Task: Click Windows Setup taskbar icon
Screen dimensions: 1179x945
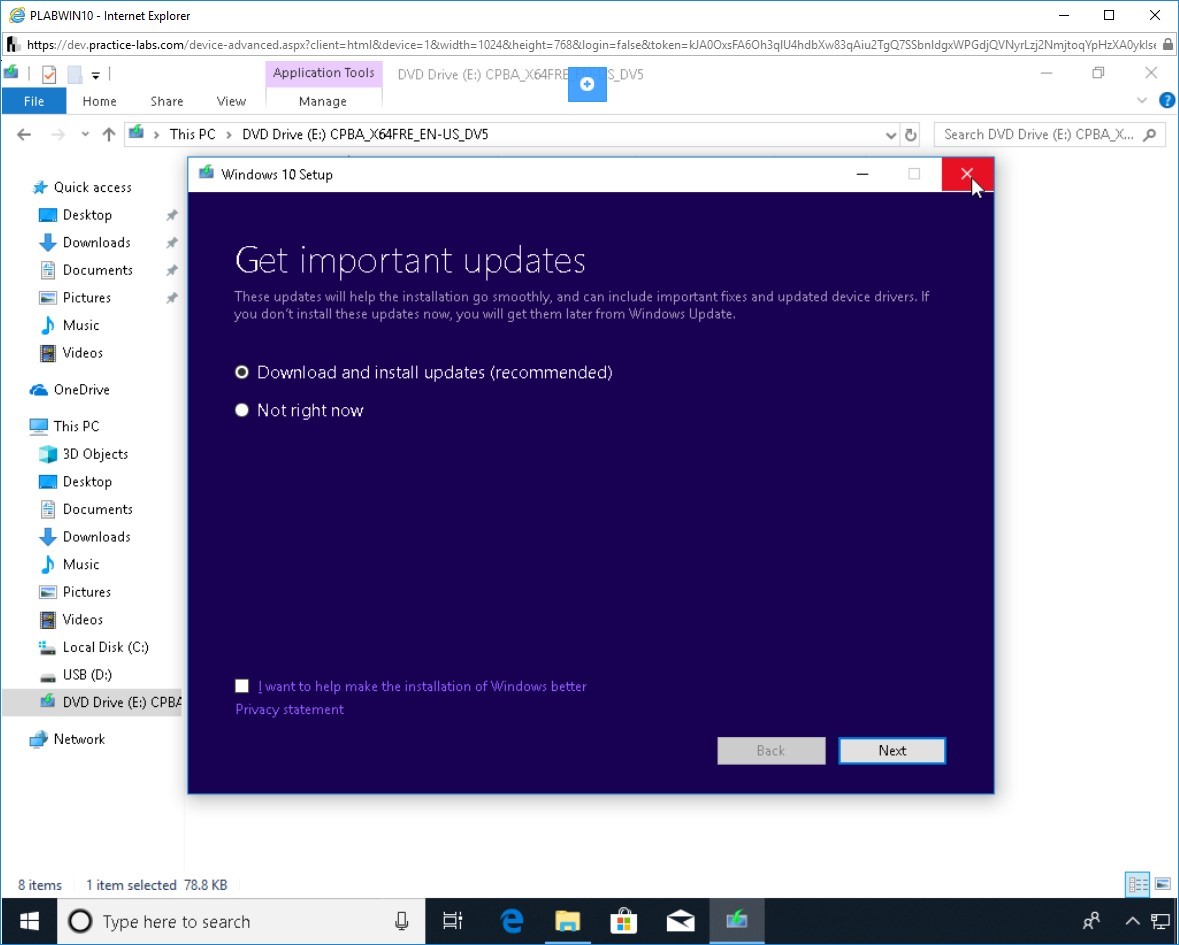Action: [736, 921]
